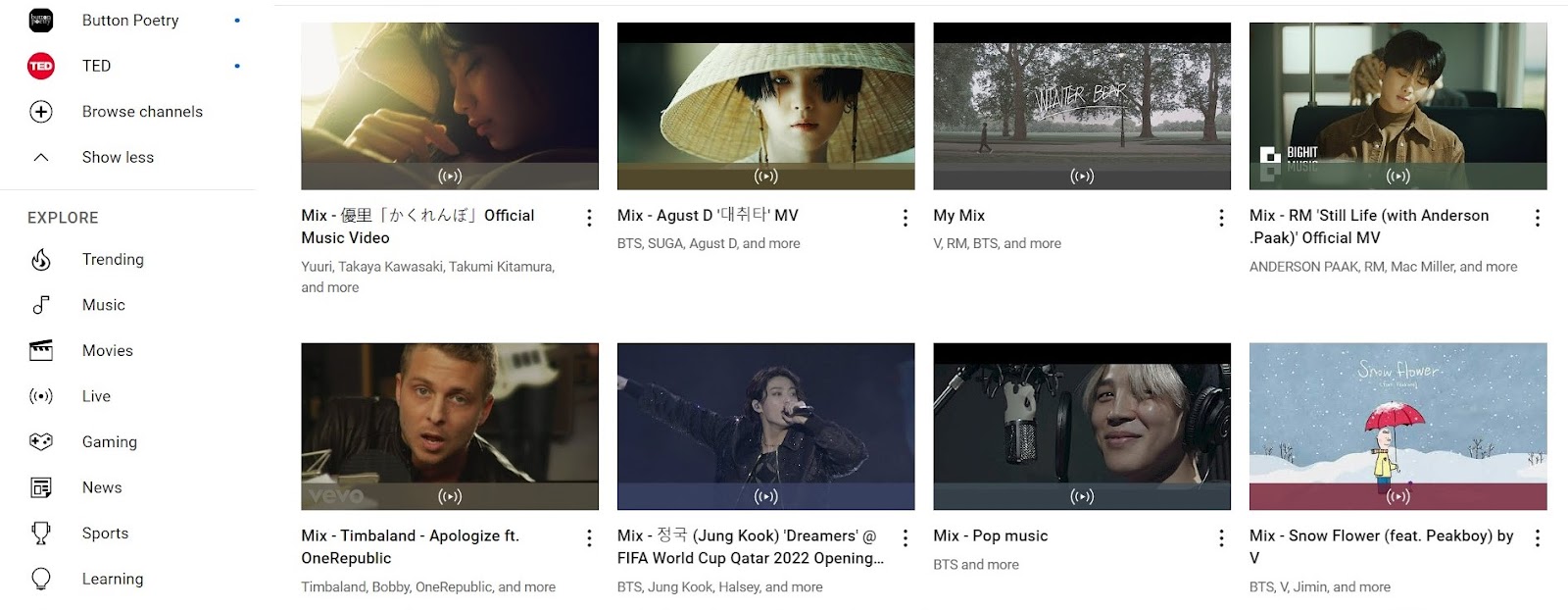Go to Browse channels page

(x=142, y=112)
